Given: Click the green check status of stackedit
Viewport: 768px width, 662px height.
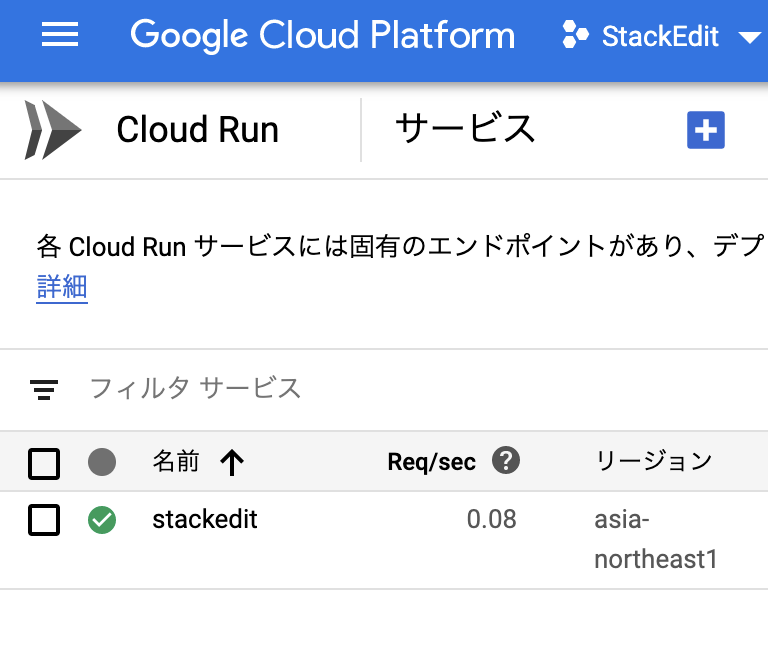Looking at the screenshot, I should [102, 520].
